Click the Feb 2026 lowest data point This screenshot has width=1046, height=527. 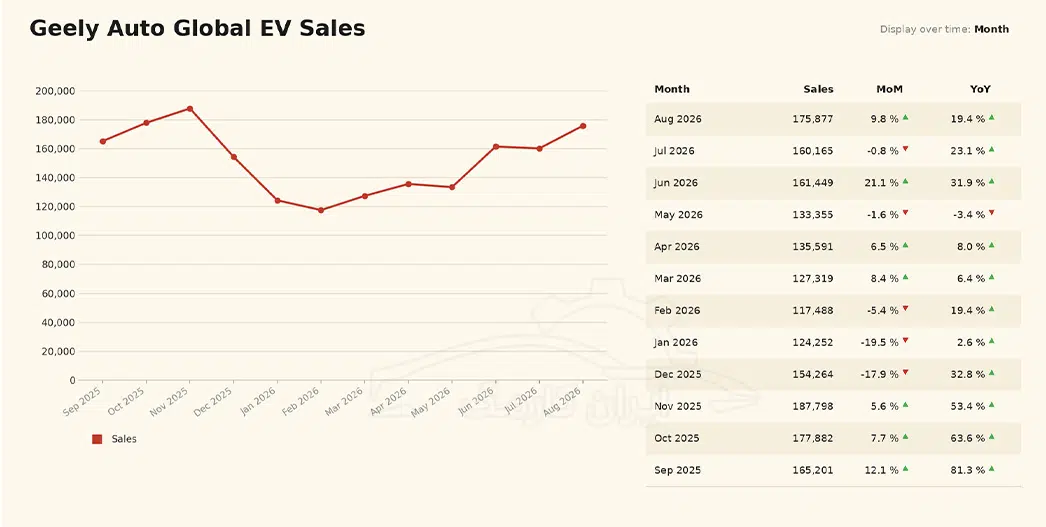(321, 210)
